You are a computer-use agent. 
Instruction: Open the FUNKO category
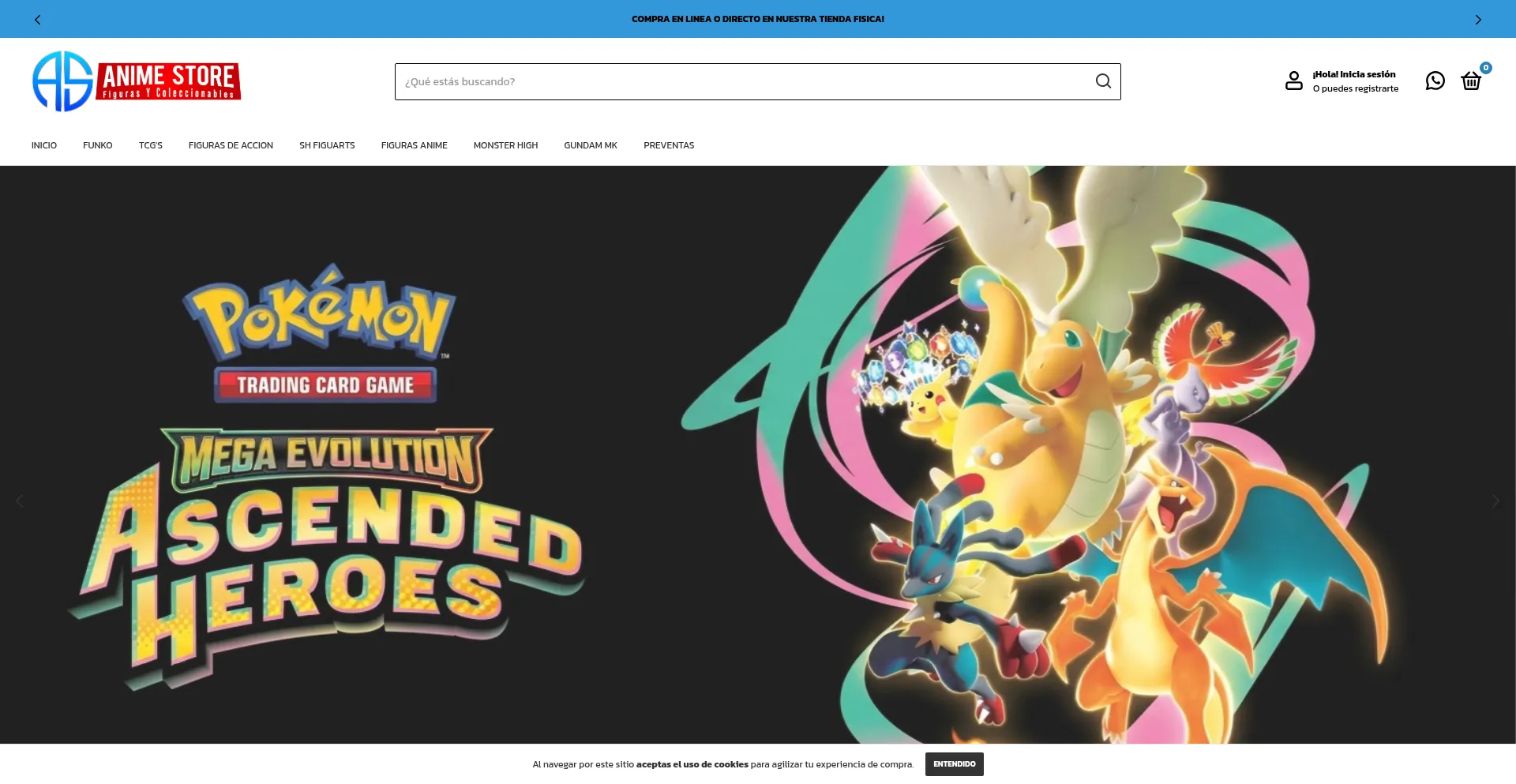point(98,145)
